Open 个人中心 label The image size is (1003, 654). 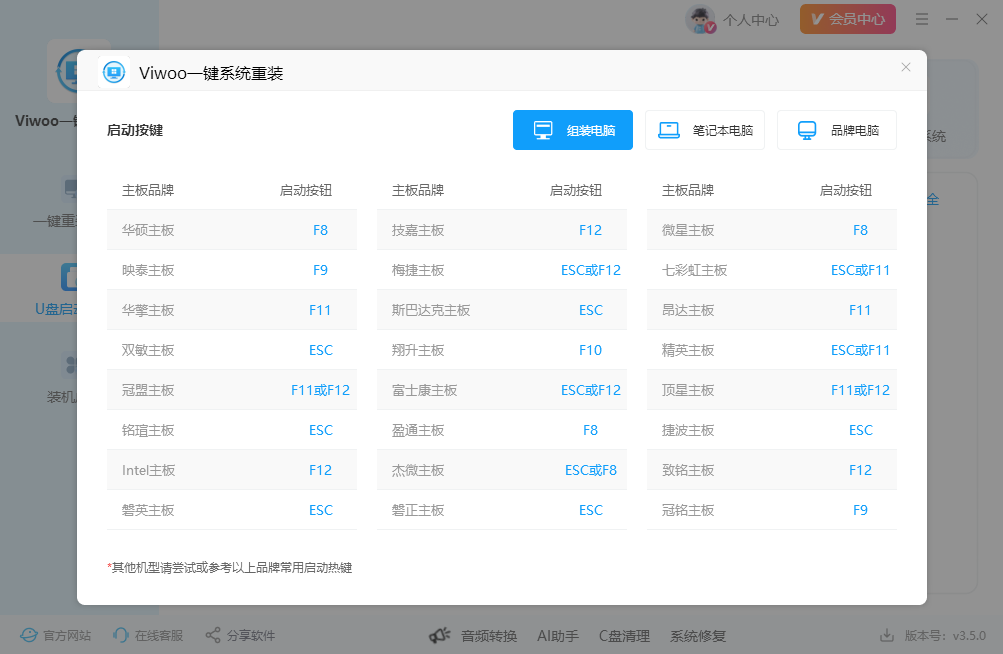click(751, 20)
